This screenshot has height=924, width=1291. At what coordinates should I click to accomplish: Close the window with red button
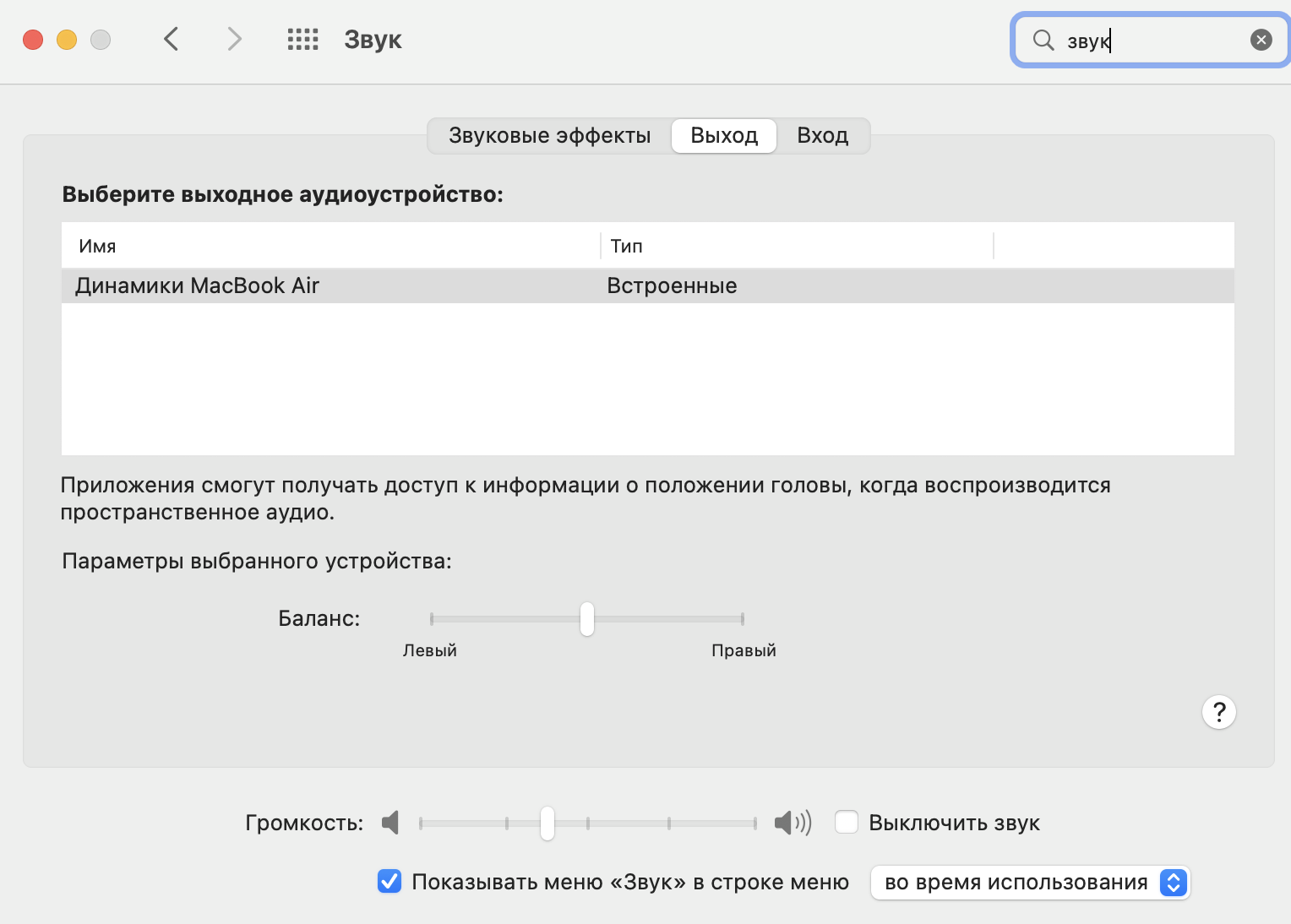[33, 40]
